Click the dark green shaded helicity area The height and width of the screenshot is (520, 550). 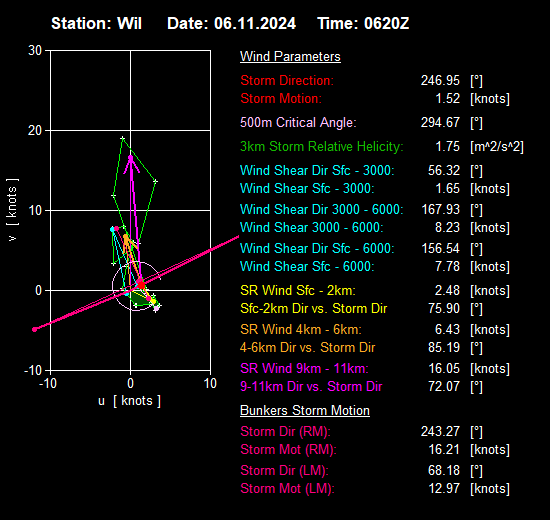(140, 299)
